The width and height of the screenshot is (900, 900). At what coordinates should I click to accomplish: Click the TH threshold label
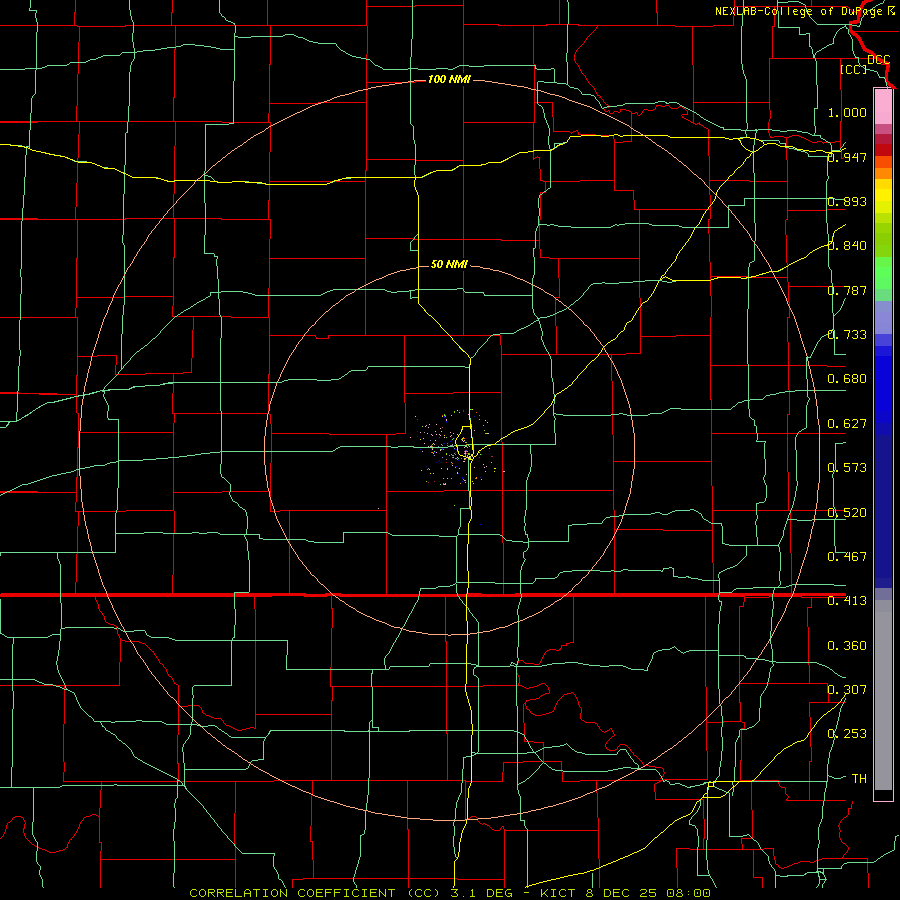point(859,778)
